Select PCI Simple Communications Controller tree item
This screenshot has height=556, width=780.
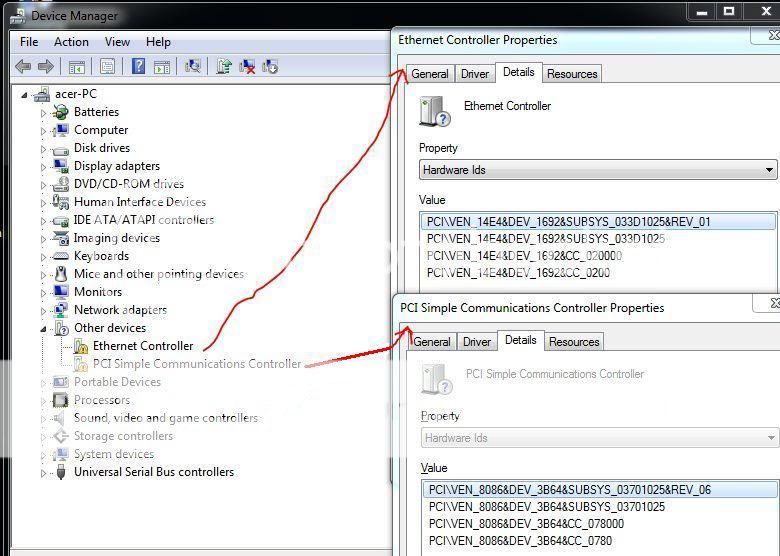tap(197, 364)
